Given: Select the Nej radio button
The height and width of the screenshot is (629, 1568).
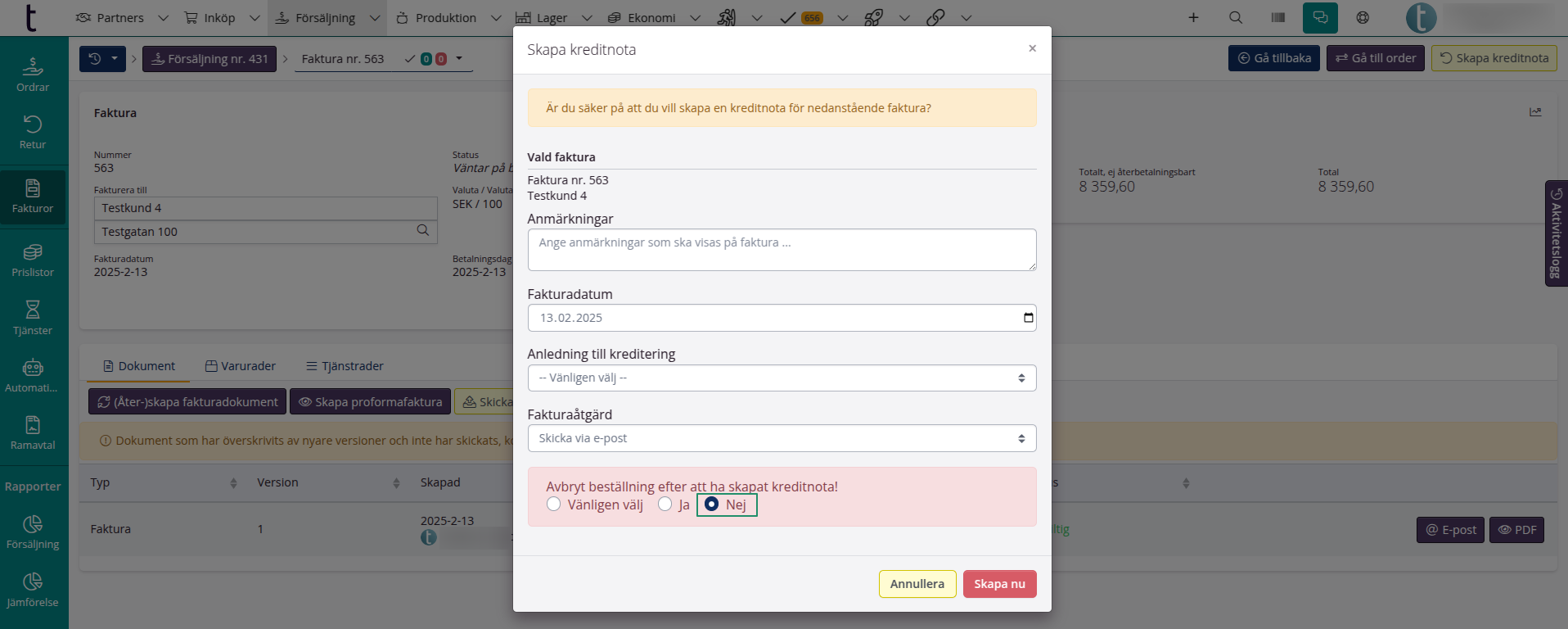Looking at the screenshot, I should tap(711, 505).
